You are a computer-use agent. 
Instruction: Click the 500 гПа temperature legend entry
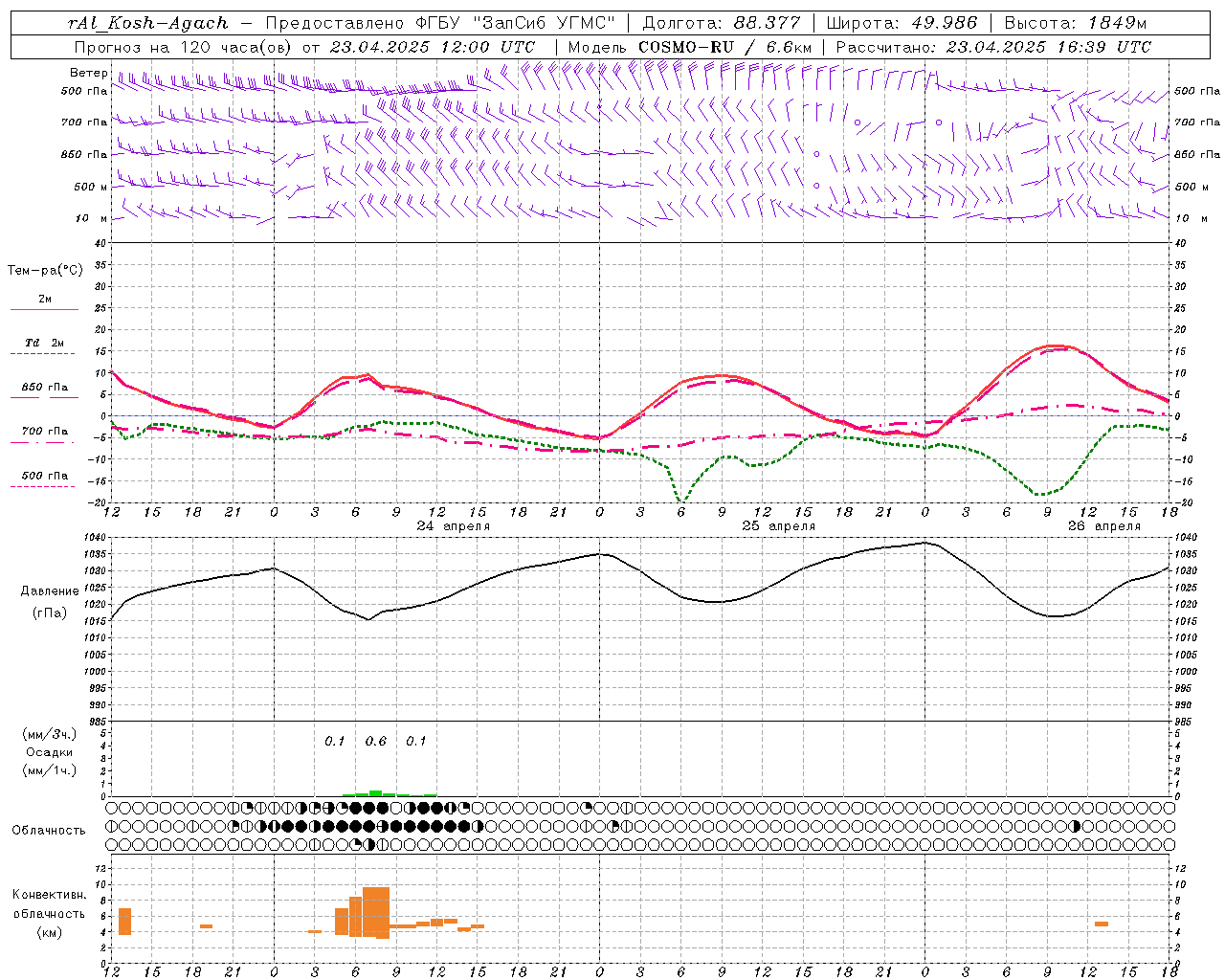pos(44,476)
